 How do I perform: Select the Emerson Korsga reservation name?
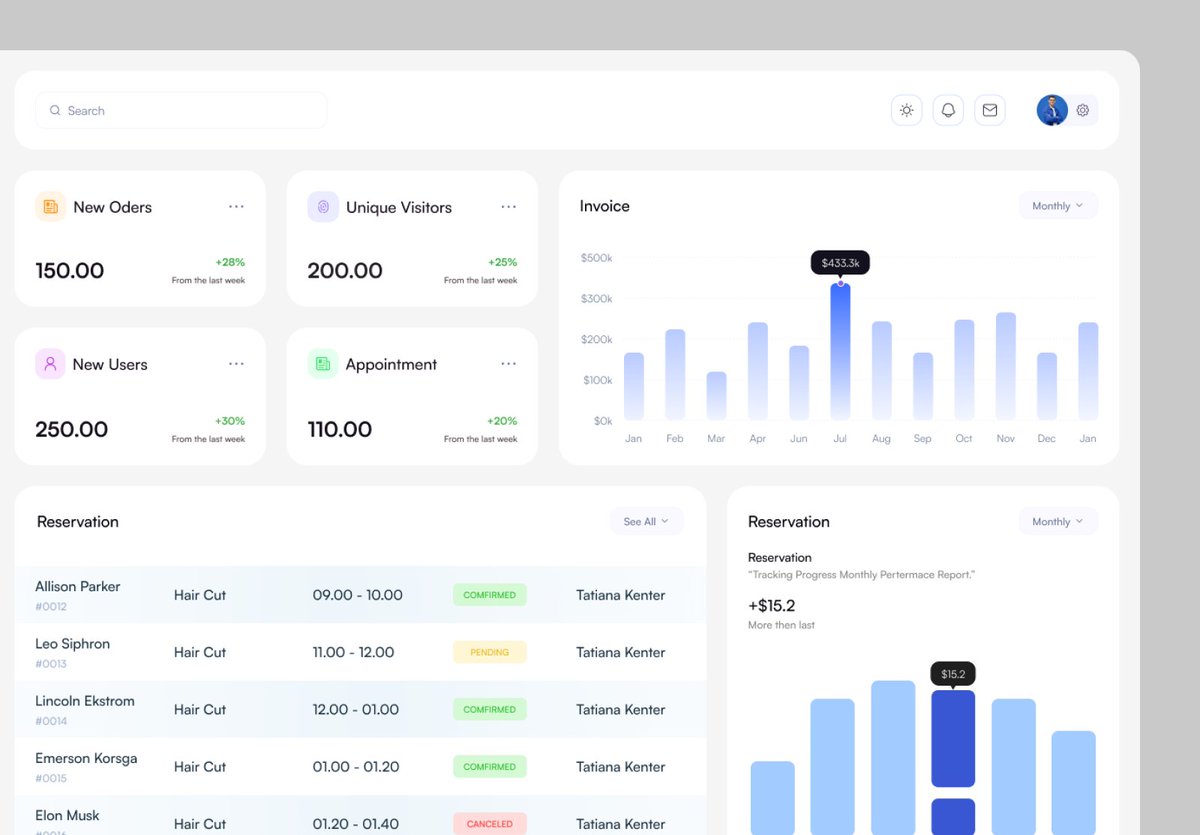coord(86,758)
